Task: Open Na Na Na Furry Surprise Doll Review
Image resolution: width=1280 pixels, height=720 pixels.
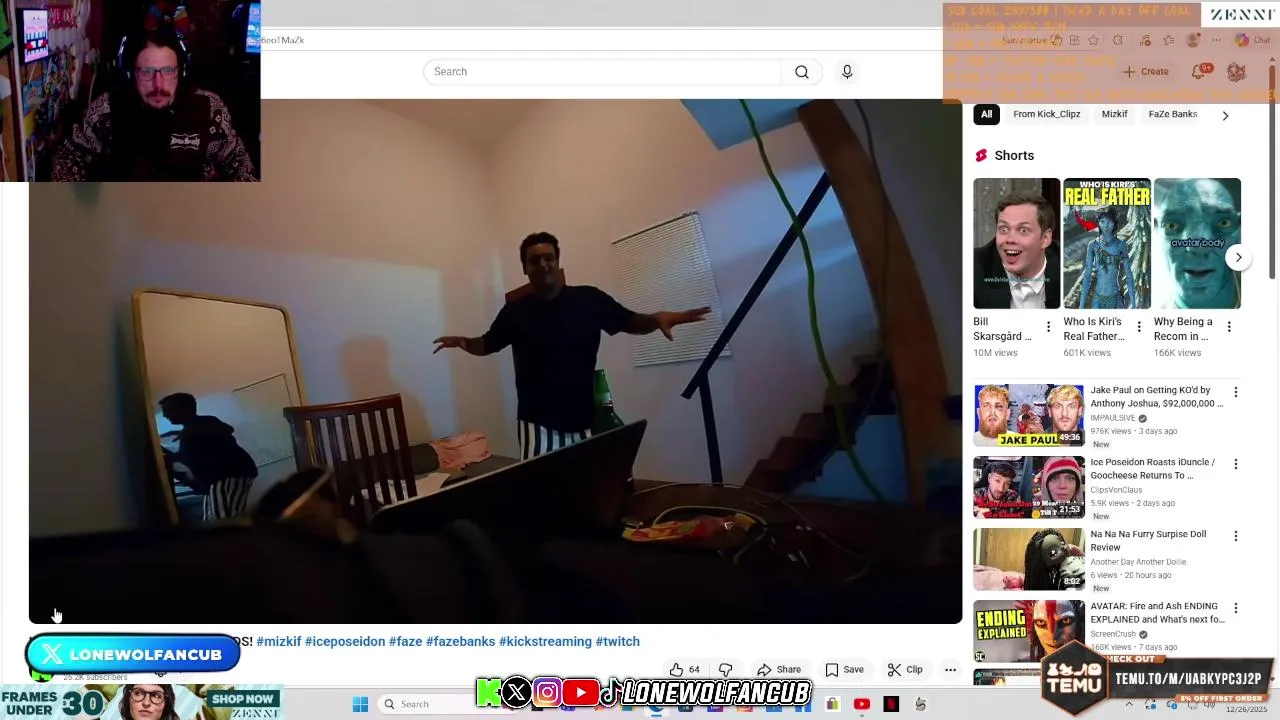Action: pos(1149,541)
